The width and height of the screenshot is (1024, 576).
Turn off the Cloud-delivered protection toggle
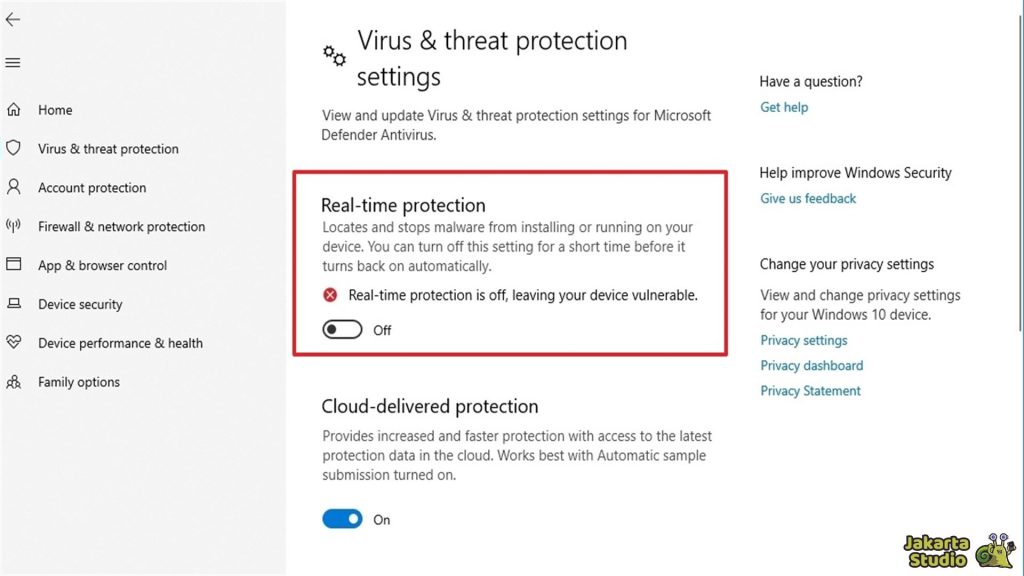click(x=341, y=519)
